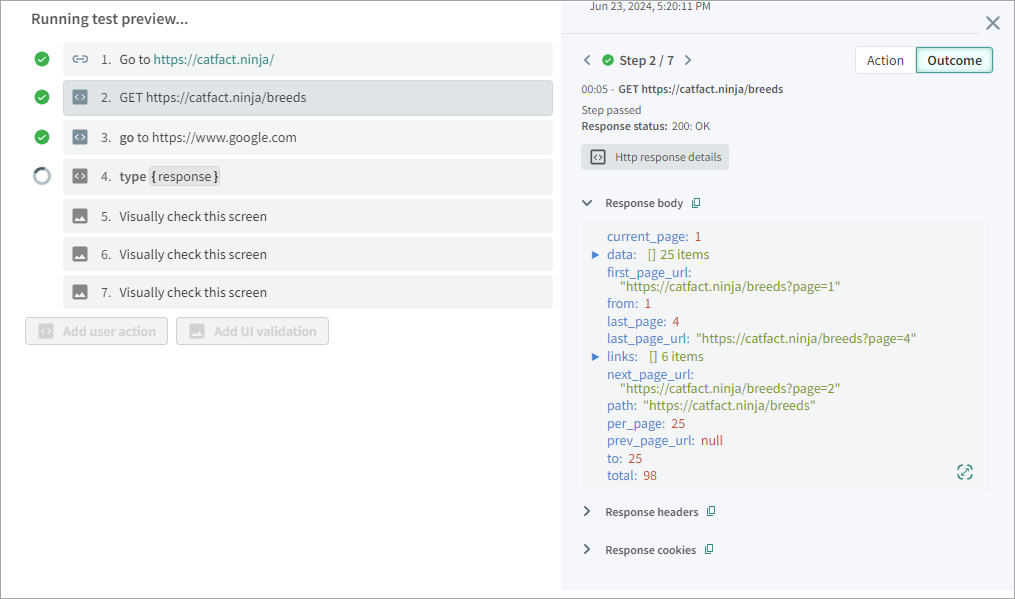
Task: Open the catfact.ninja link in step 1
Action: click(x=213, y=59)
